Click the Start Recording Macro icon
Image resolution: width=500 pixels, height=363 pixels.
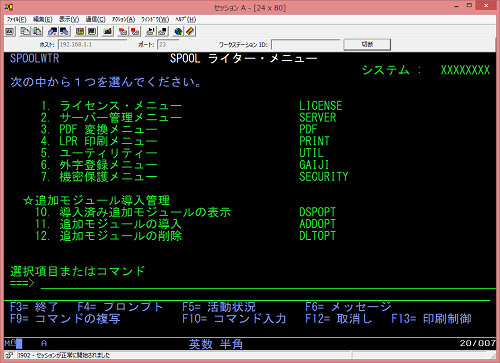click(x=123, y=31)
